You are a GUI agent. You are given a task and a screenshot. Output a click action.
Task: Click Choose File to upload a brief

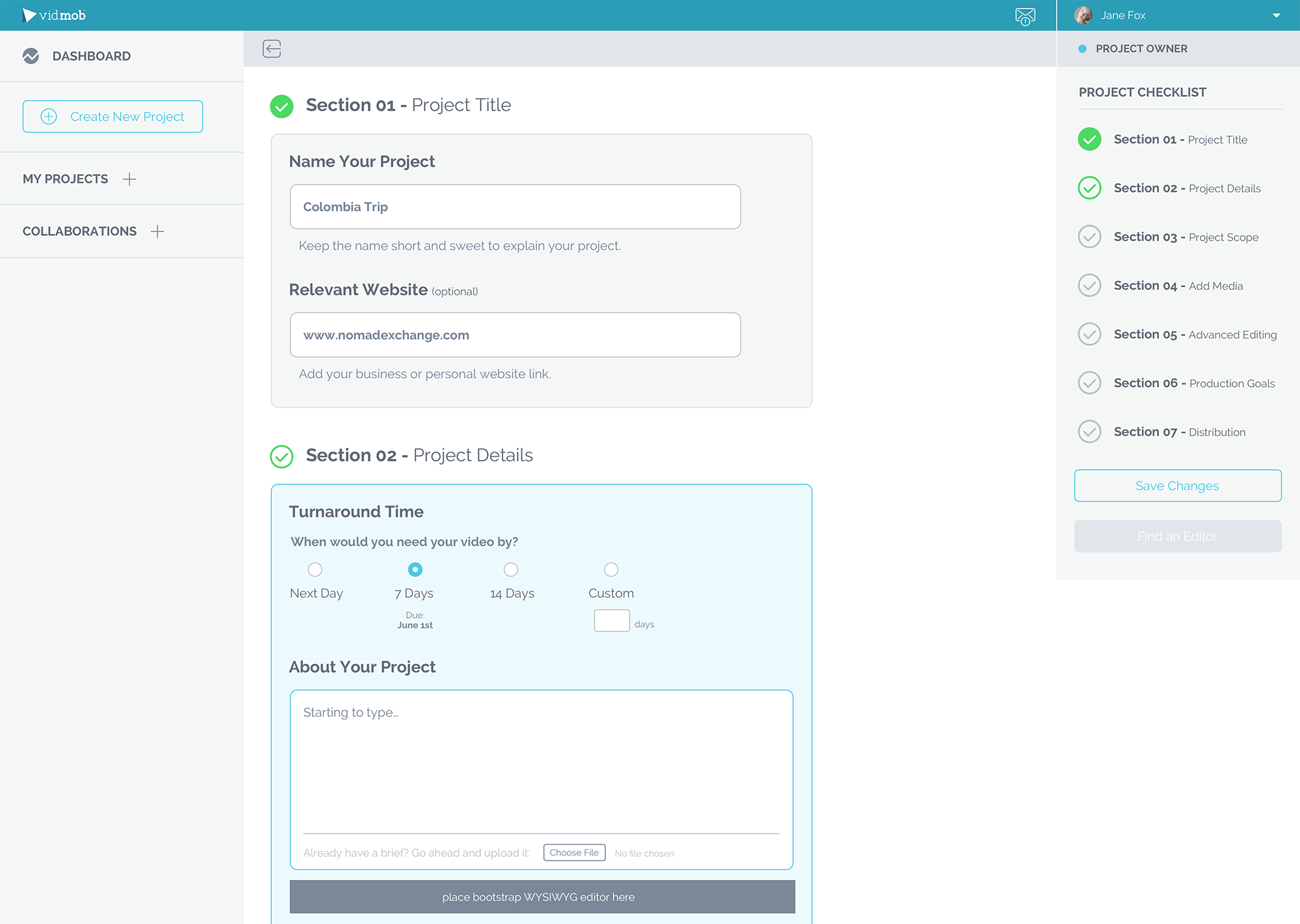point(574,852)
